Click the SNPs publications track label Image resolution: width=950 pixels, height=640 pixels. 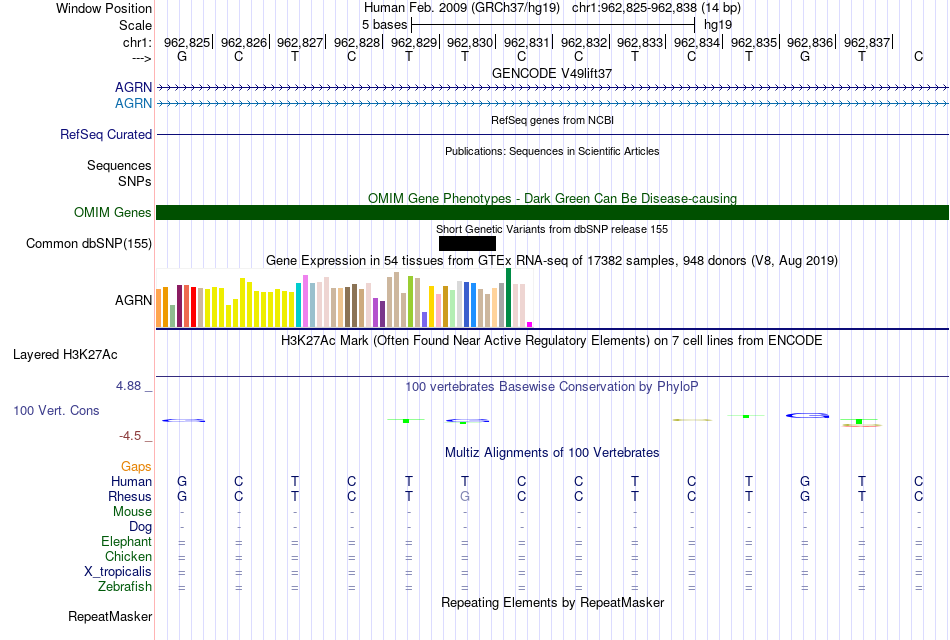coord(135,181)
